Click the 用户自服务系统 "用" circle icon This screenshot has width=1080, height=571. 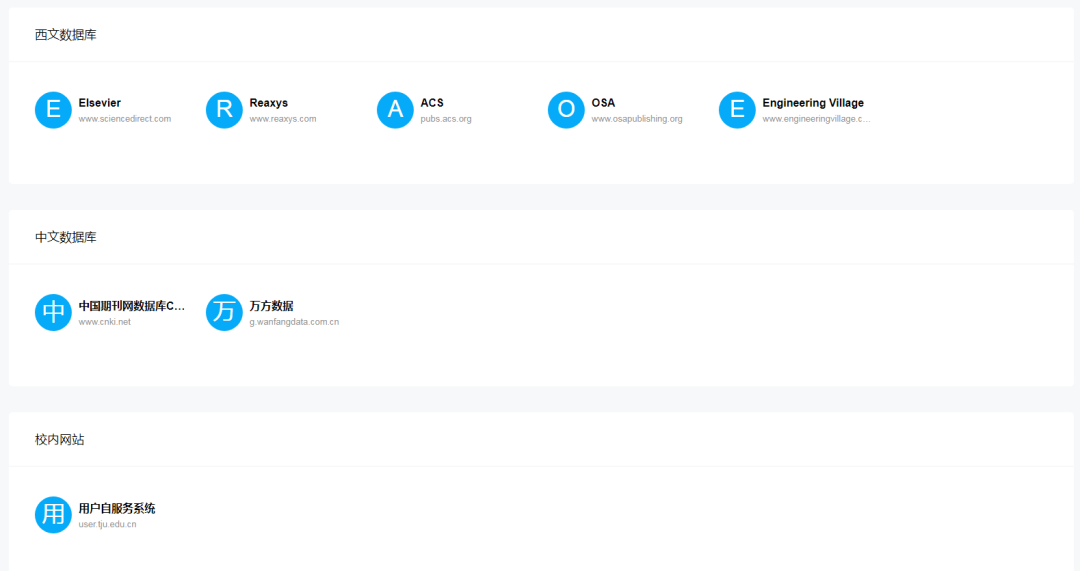(x=53, y=515)
